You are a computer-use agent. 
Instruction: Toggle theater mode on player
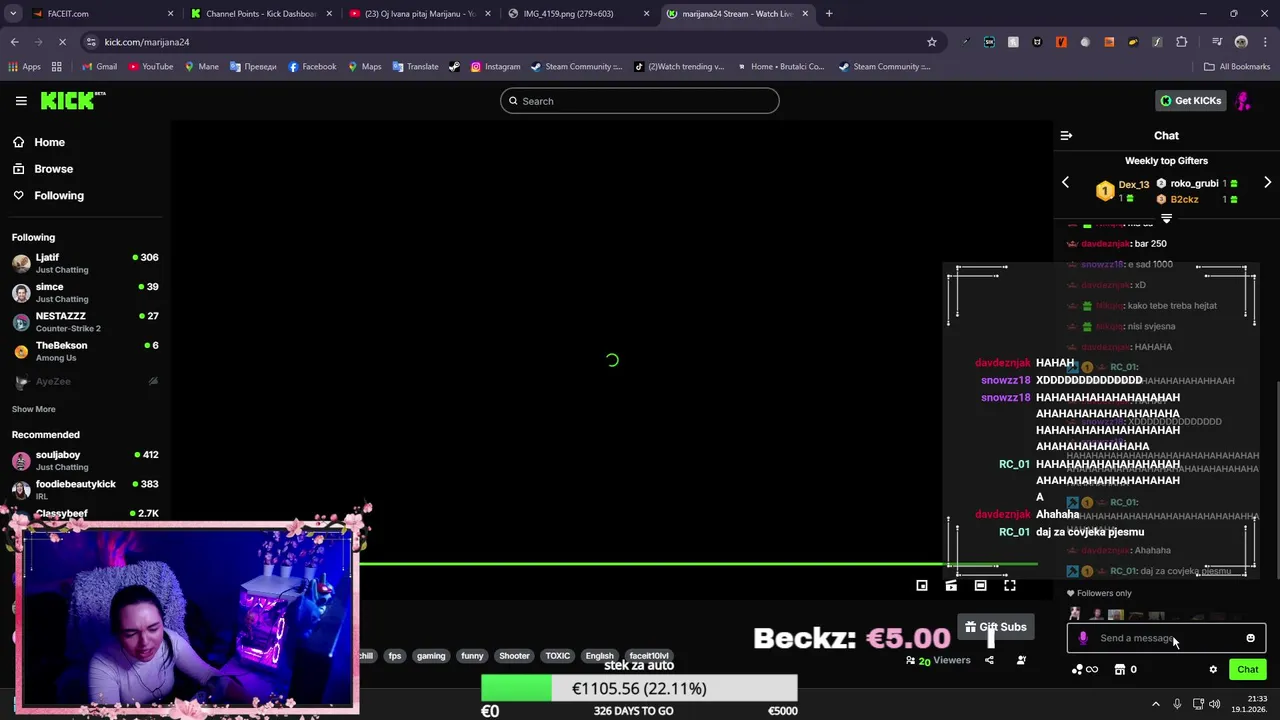pyautogui.click(x=980, y=586)
